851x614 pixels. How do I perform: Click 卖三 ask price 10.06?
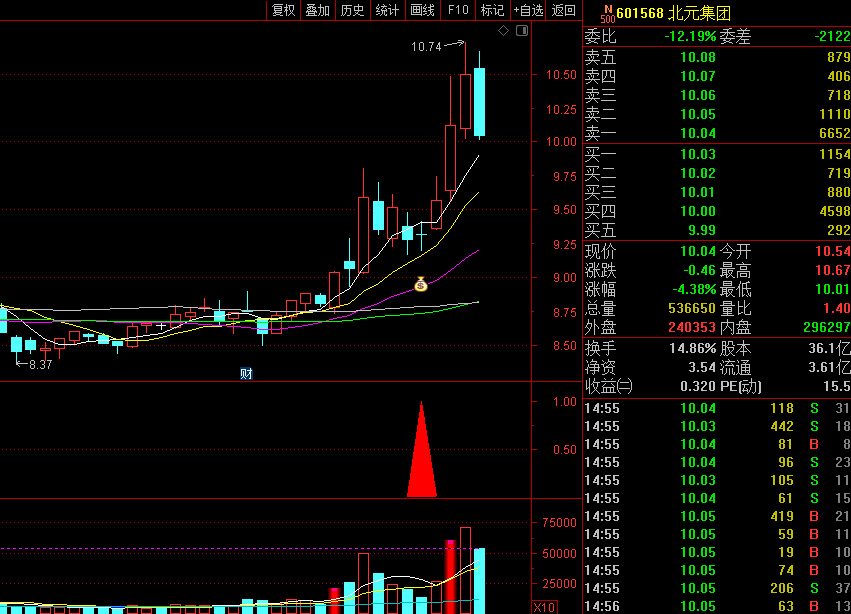click(x=697, y=95)
